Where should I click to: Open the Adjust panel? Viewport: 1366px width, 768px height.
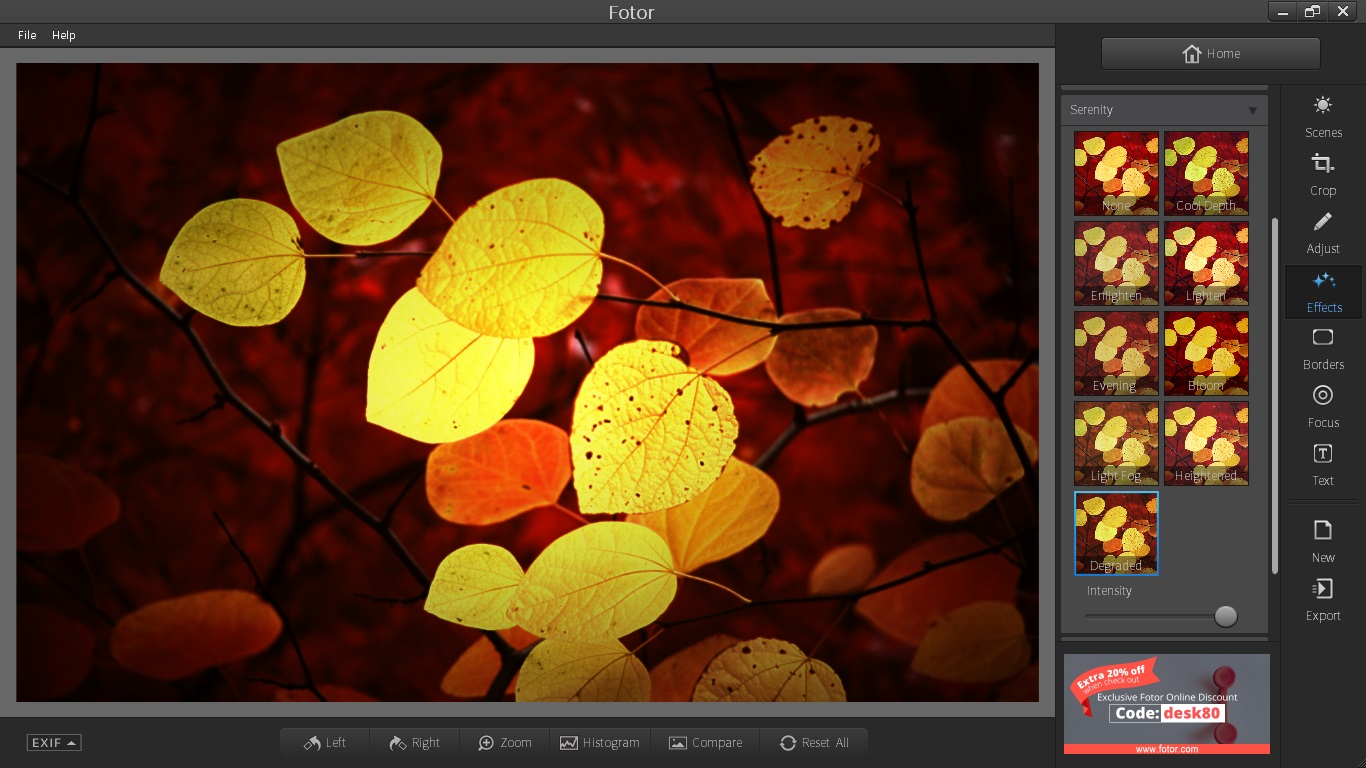pyautogui.click(x=1323, y=233)
